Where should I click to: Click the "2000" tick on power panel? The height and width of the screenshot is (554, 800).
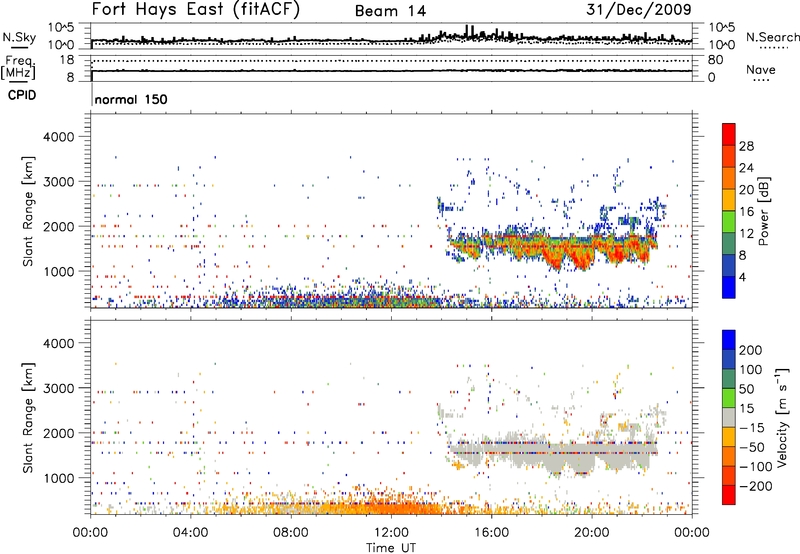58,227
